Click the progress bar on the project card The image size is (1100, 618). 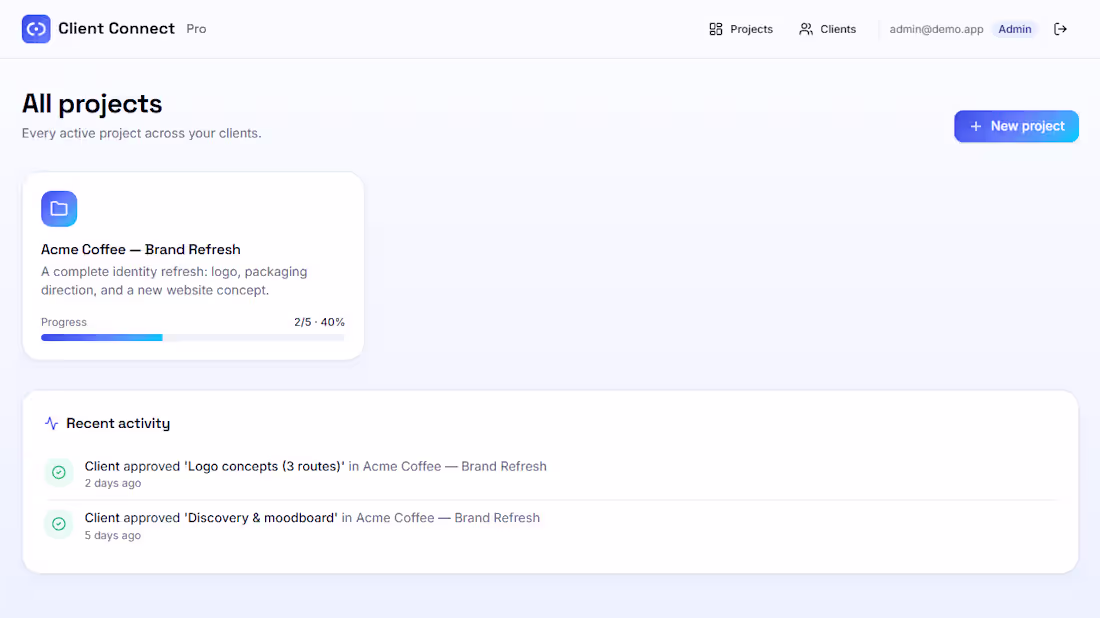coord(192,337)
